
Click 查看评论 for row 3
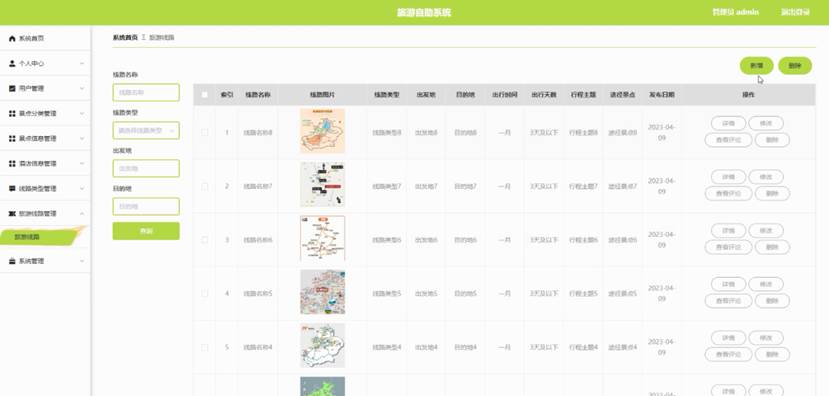coord(729,247)
